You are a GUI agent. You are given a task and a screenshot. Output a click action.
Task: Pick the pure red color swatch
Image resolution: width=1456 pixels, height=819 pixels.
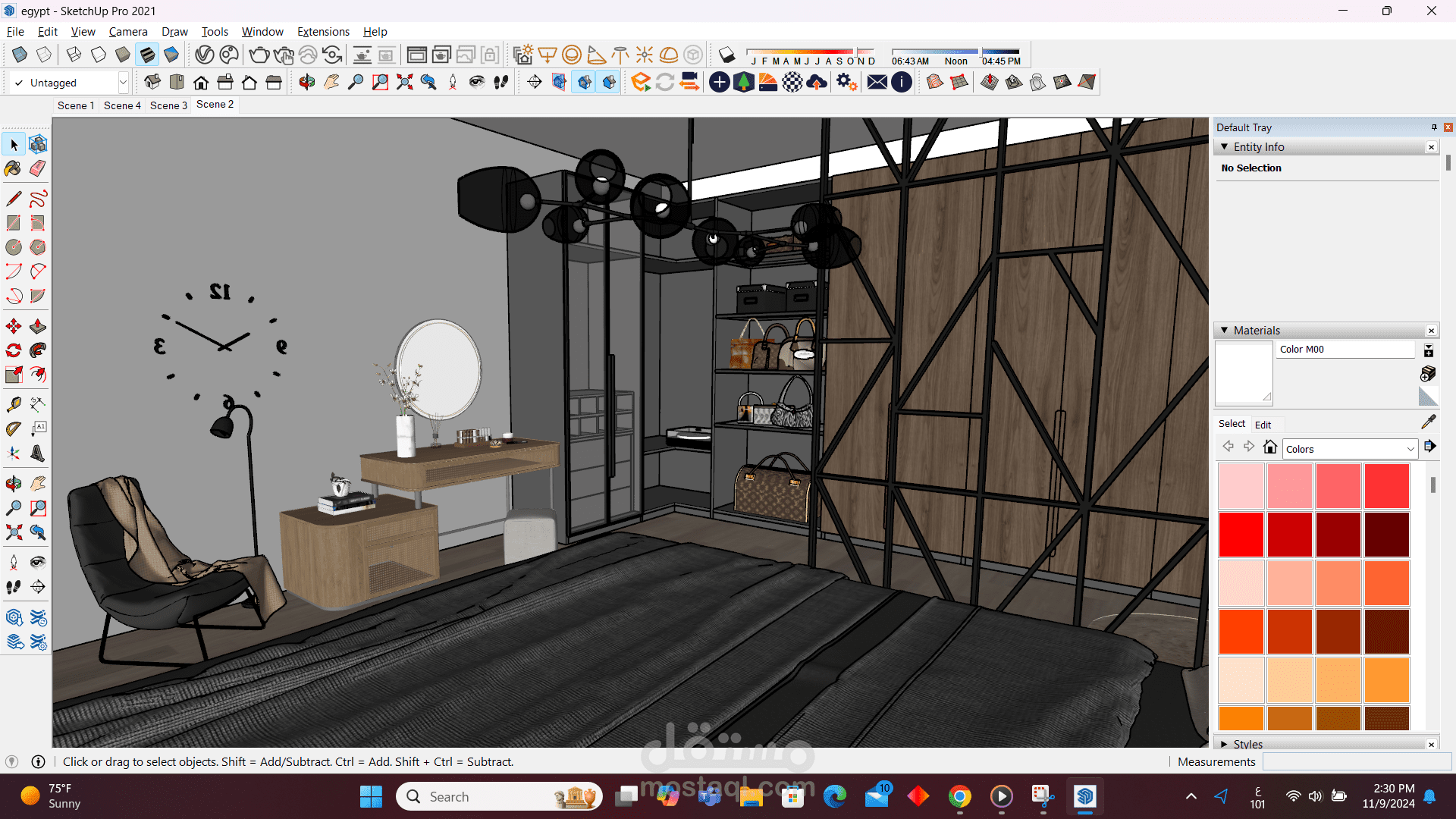pyautogui.click(x=1241, y=534)
